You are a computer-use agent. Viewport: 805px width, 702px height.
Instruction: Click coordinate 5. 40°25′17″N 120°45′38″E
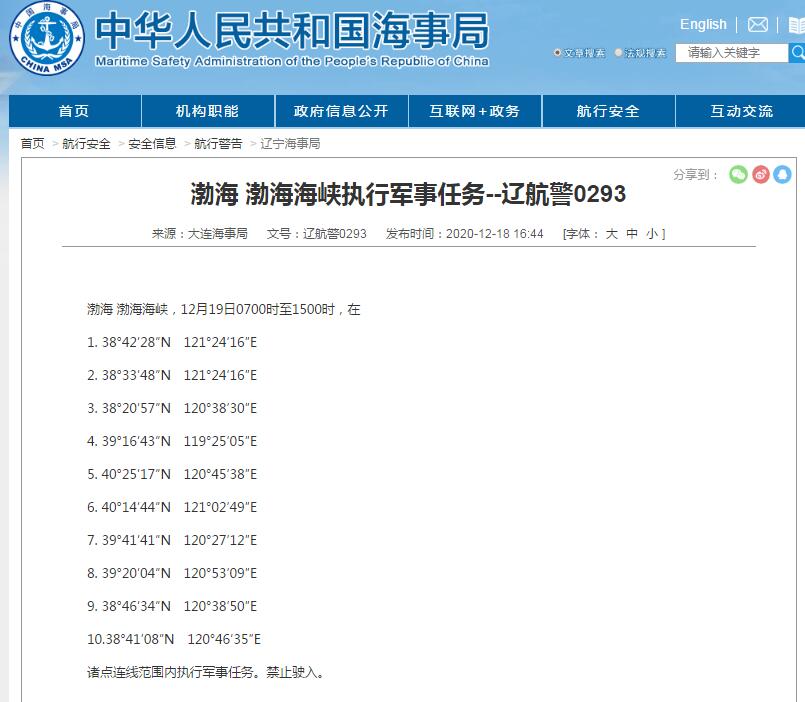[172, 473]
